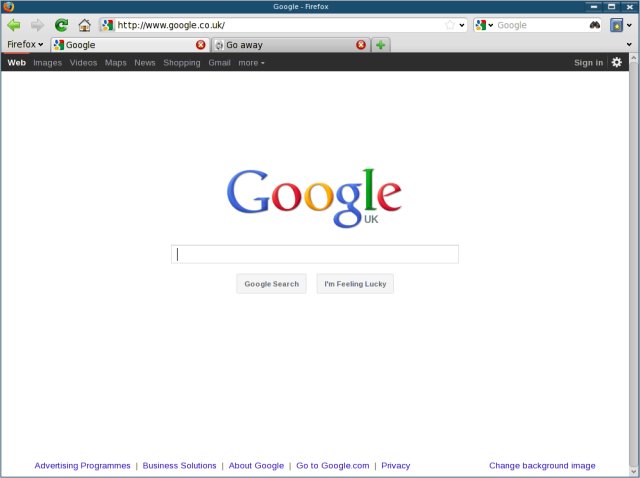Focus the Google search text box
The height and width of the screenshot is (478, 640).
(x=315, y=254)
